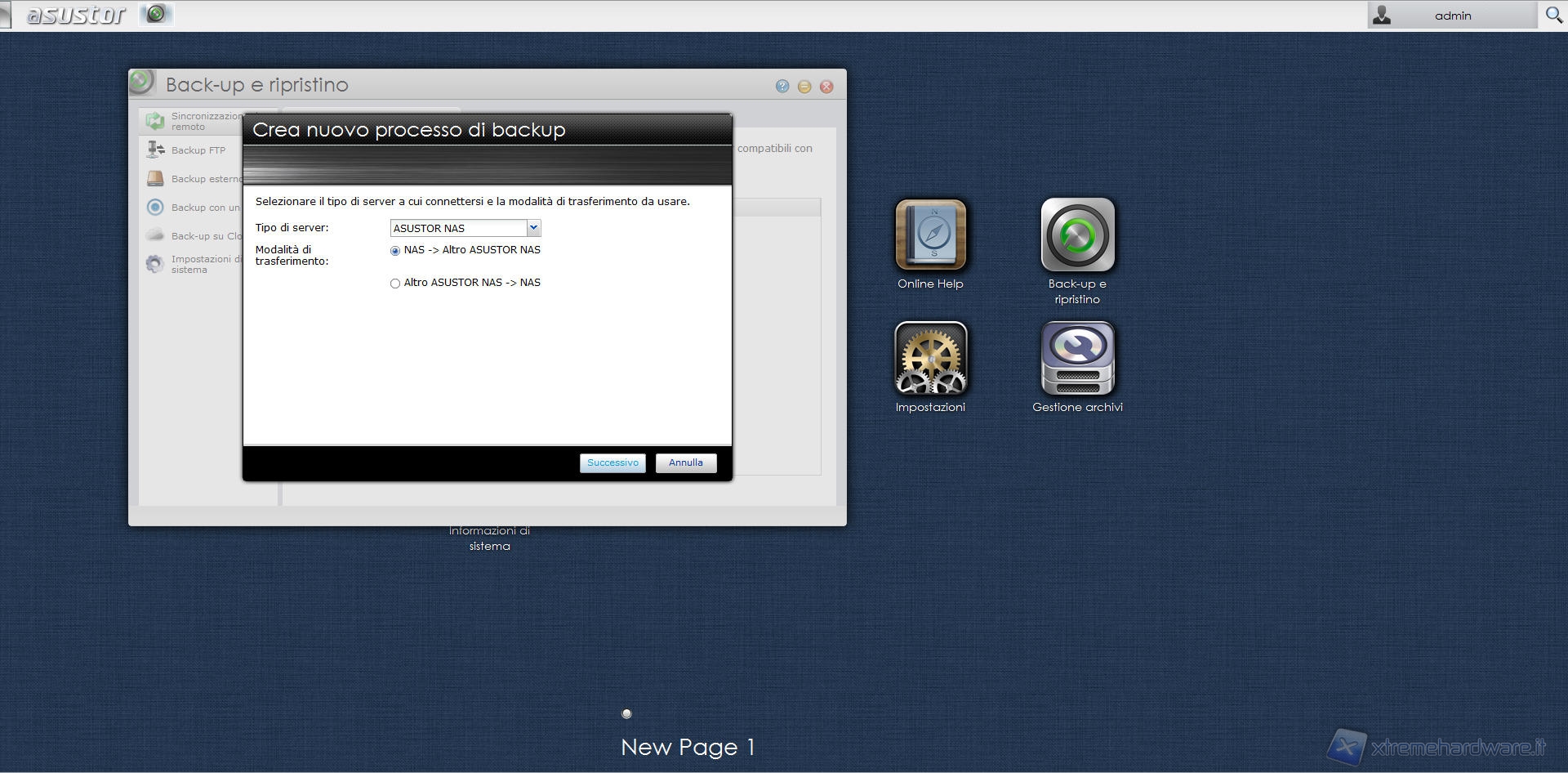This screenshot has width=1568, height=773.
Task: Minimize the Back-up e ripristino window
Action: [804, 87]
